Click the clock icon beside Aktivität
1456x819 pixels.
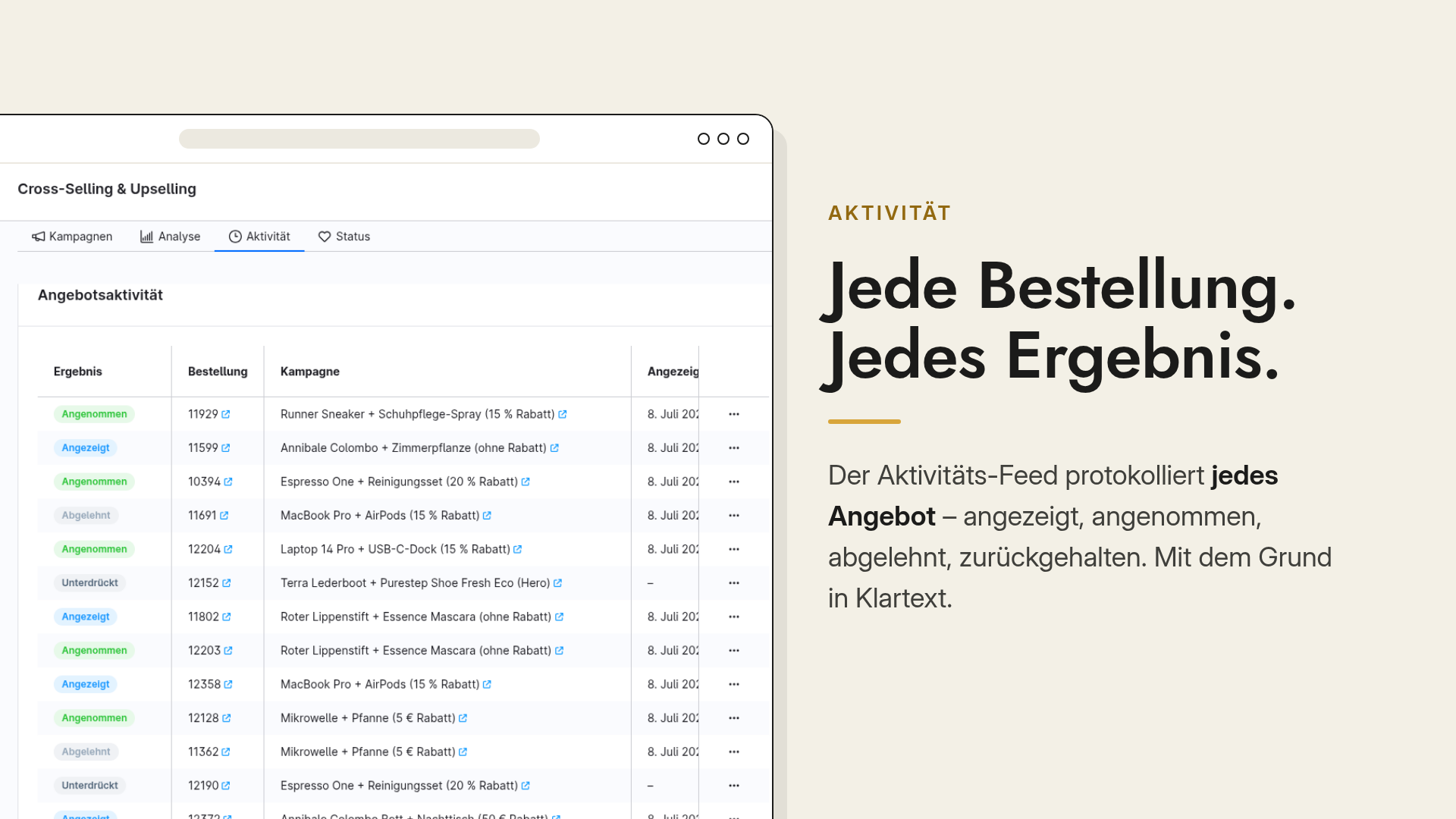235,237
